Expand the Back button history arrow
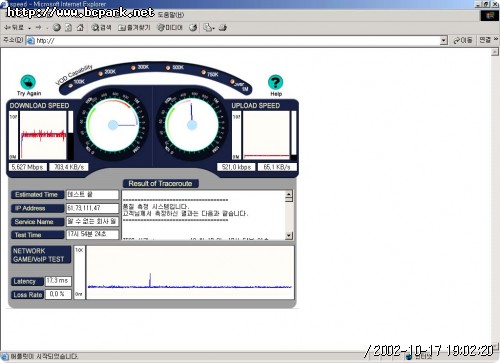The image size is (500, 363). 29,28
